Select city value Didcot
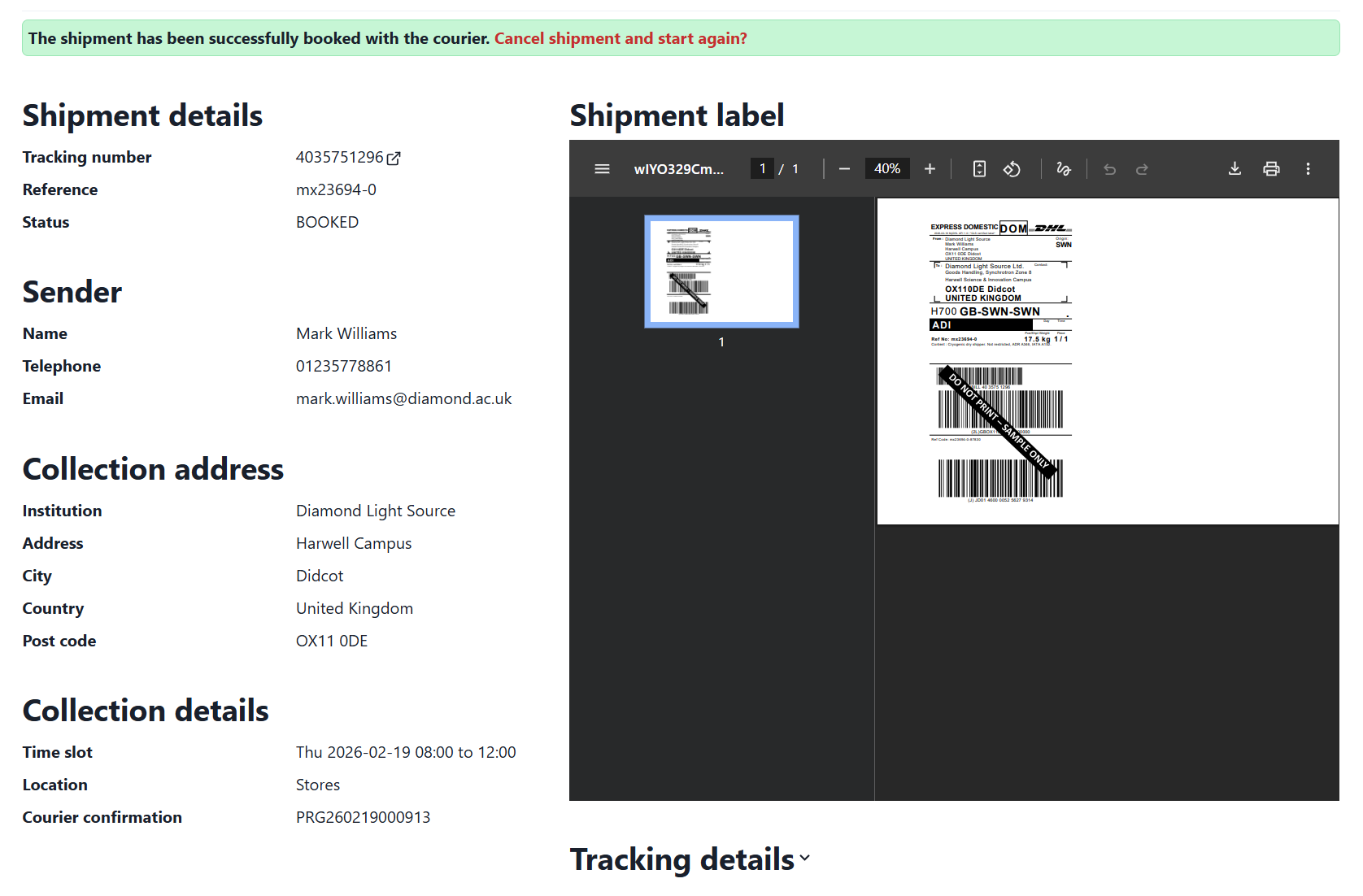 pyautogui.click(x=320, y=576)
